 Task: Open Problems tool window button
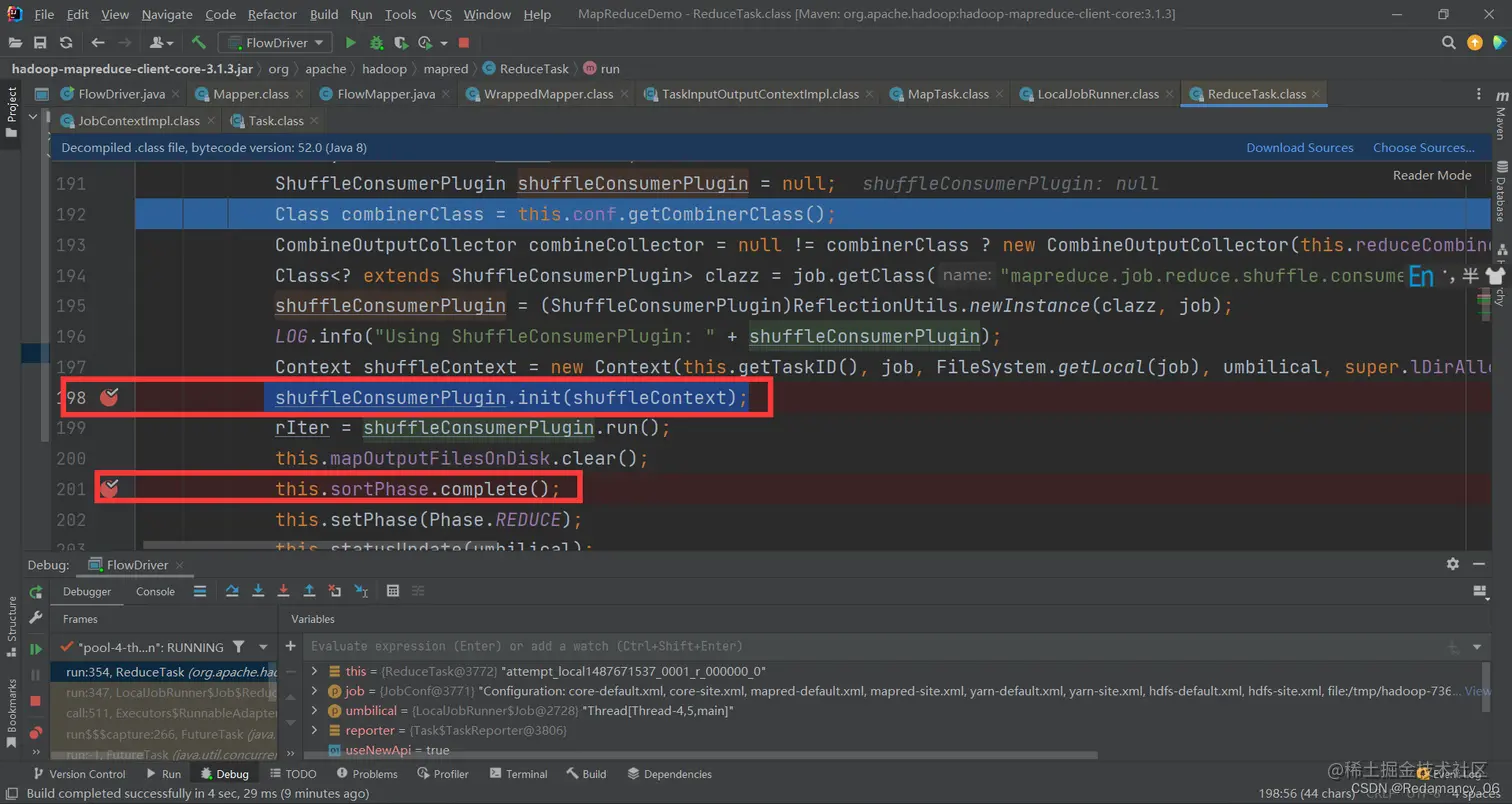point(366,774)
